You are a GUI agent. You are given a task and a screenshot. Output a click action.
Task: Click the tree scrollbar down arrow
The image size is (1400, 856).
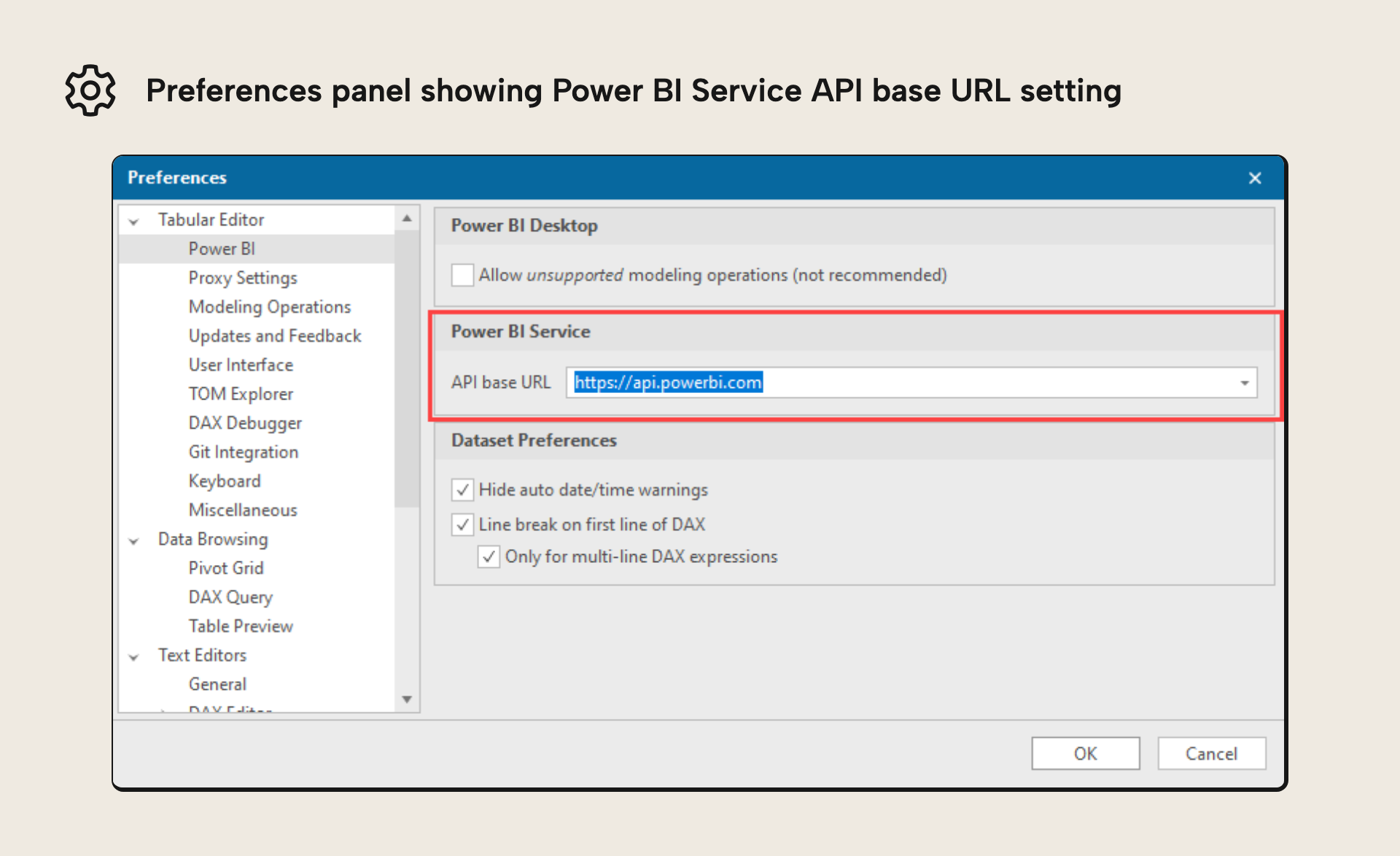pos(407,699)
